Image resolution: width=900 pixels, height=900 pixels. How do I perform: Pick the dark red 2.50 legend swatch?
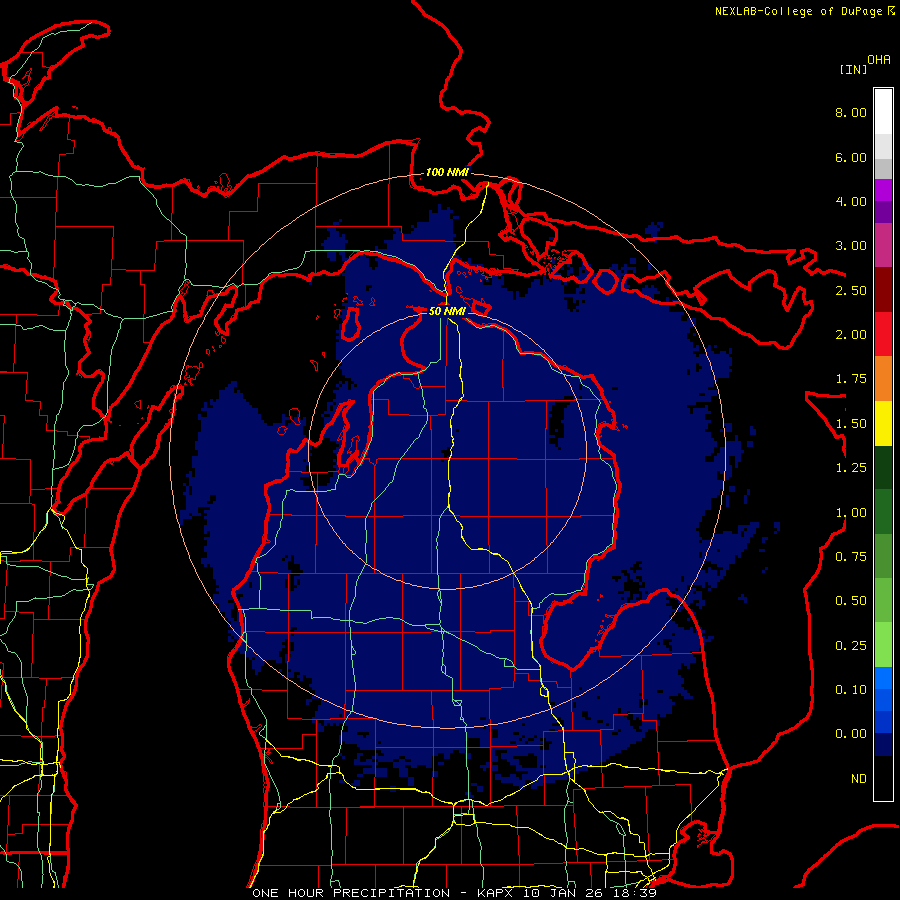883,290
